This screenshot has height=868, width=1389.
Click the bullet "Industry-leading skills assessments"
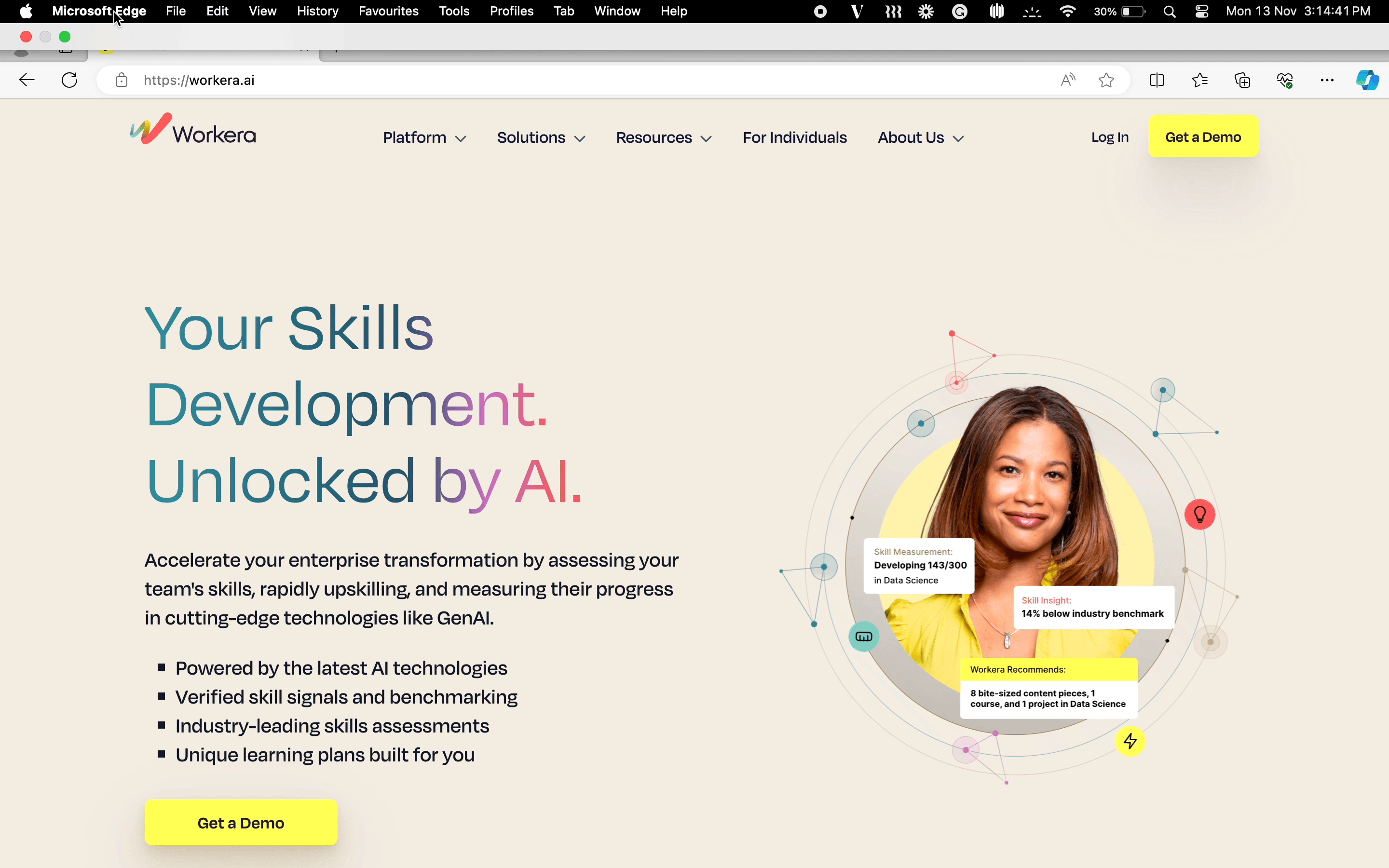(332, 726)
